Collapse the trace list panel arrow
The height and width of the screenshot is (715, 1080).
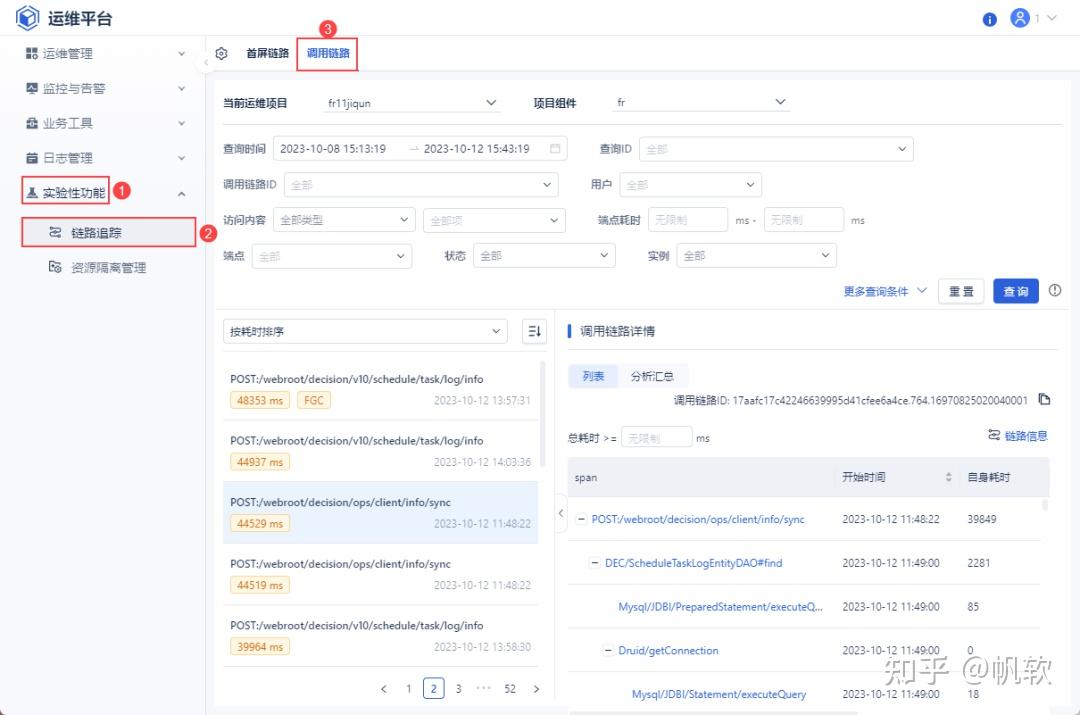point(561,512)
